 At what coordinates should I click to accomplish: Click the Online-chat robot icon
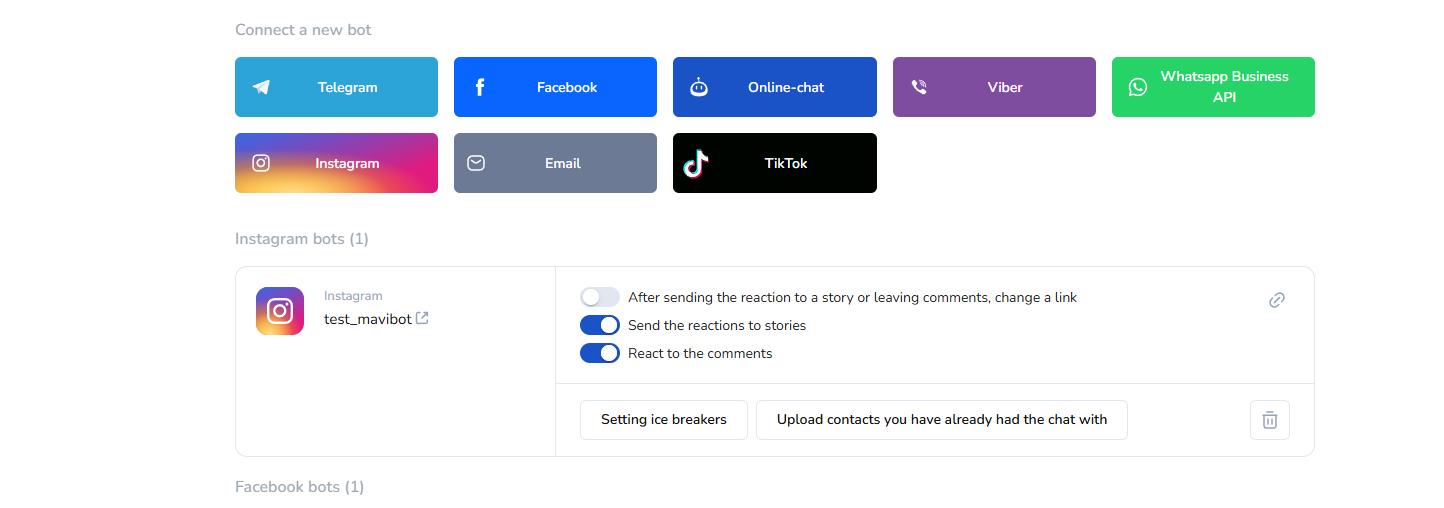click(x=699, y=87)
